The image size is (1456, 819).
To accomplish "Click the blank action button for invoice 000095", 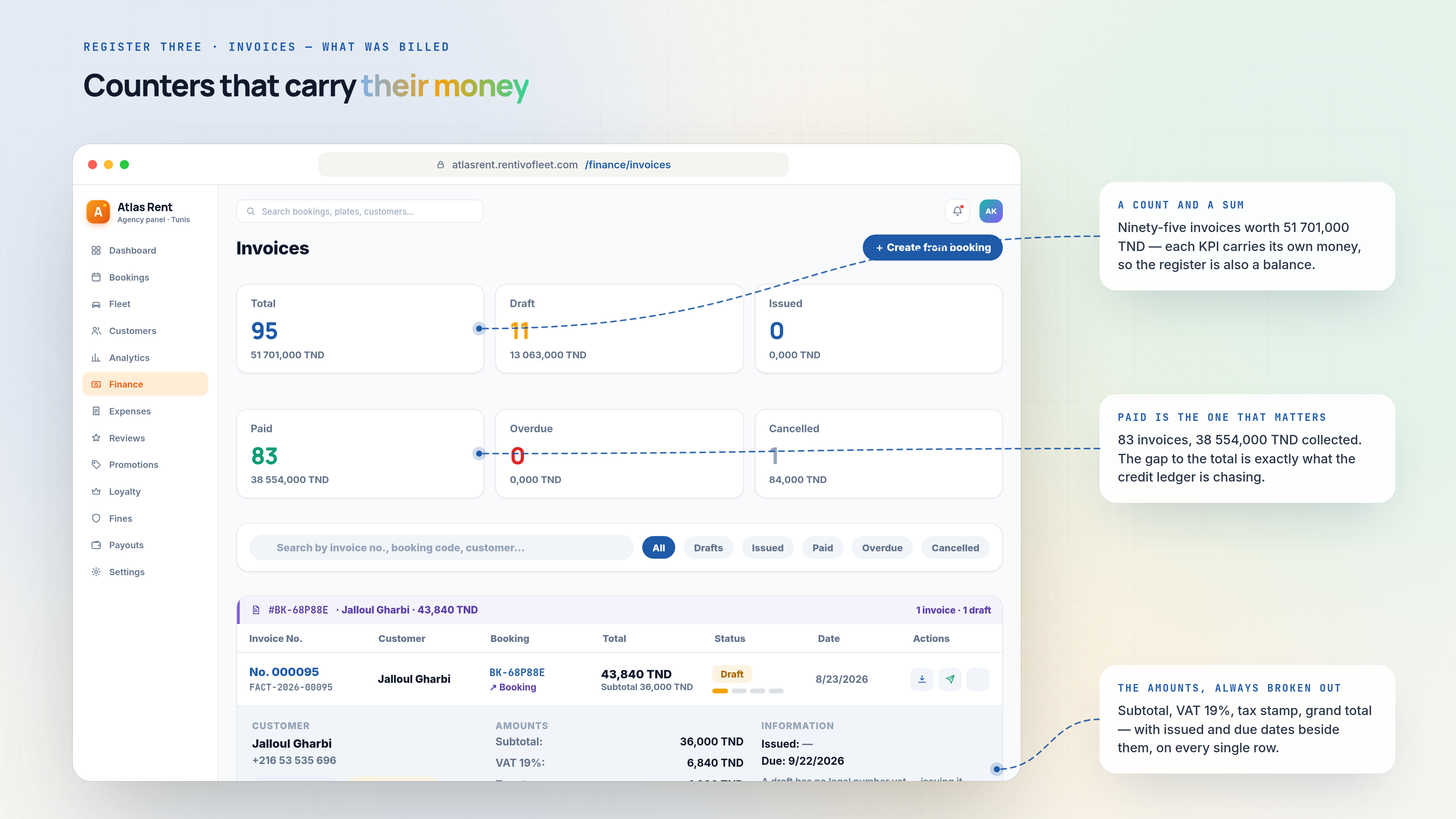I will 978,679.
